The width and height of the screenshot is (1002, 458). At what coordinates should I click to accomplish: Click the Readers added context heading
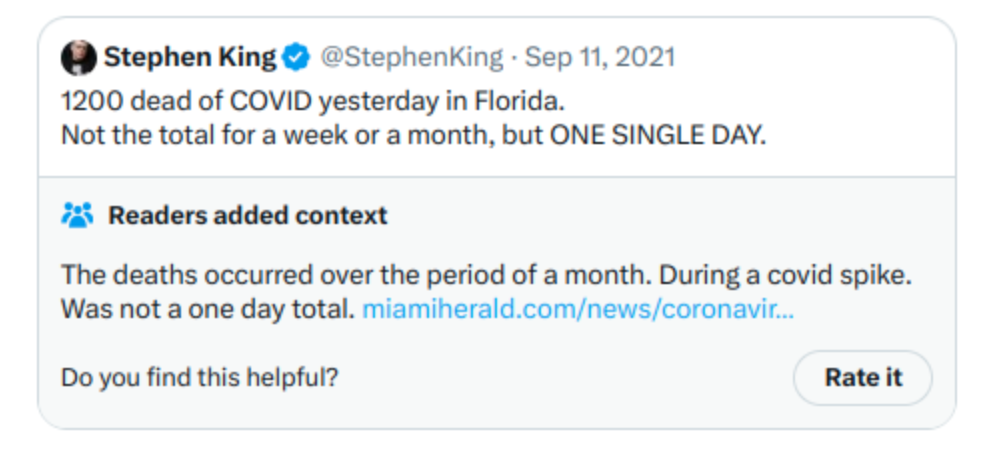[247, 215]
